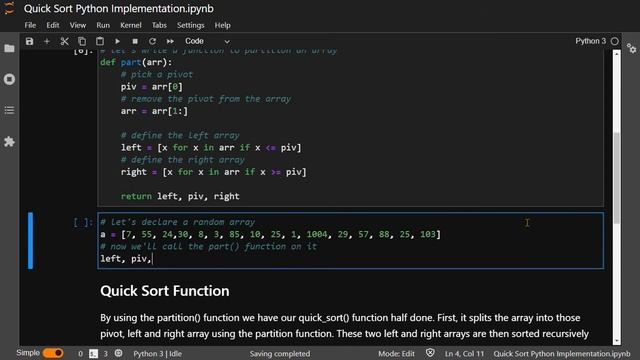Image resolution: width=640 pixels, height=360 pixels.
Task: Click the Jupyter logo icon
Action: (9, 8)
